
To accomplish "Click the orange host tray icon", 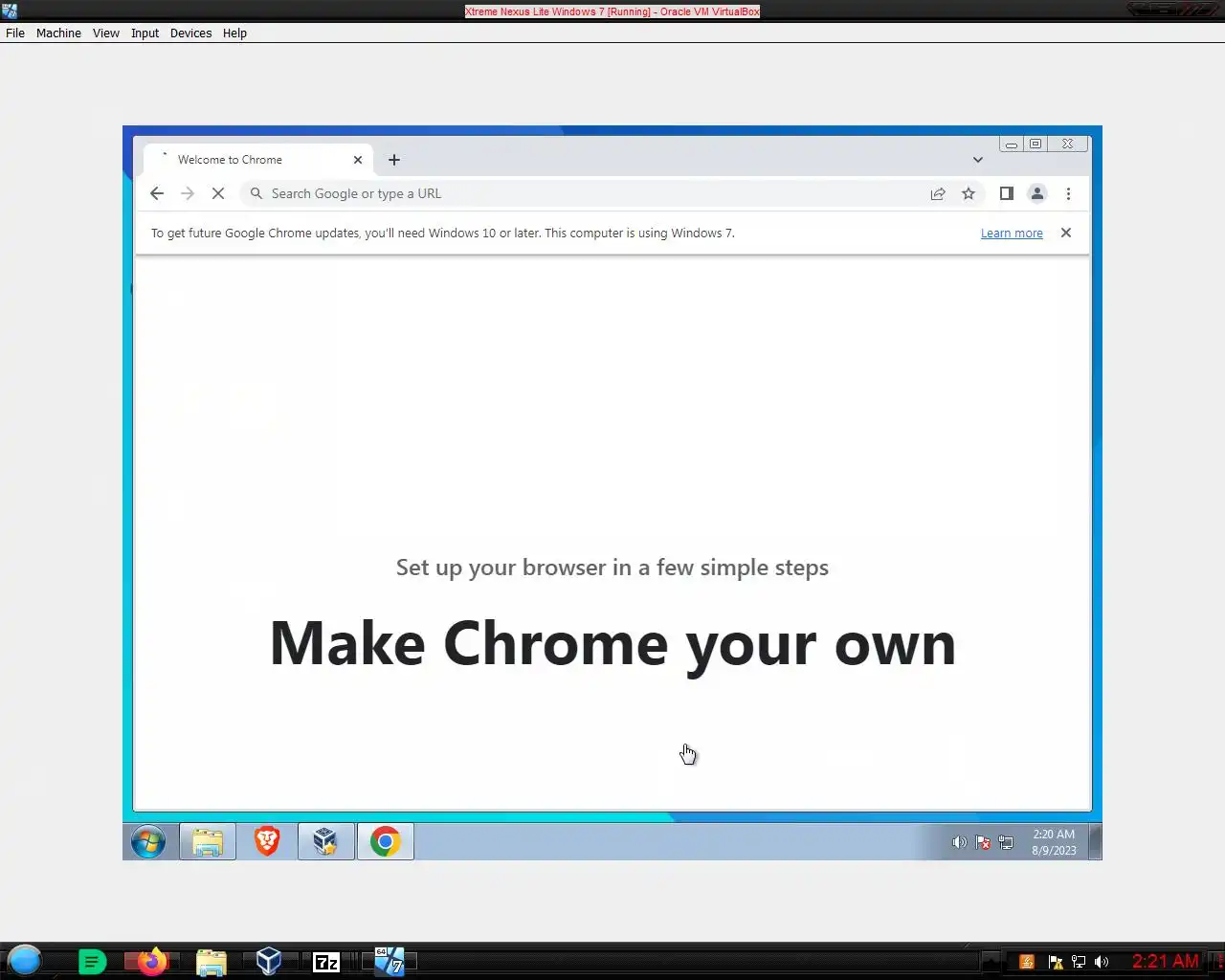I will (x=1027, y=962).
